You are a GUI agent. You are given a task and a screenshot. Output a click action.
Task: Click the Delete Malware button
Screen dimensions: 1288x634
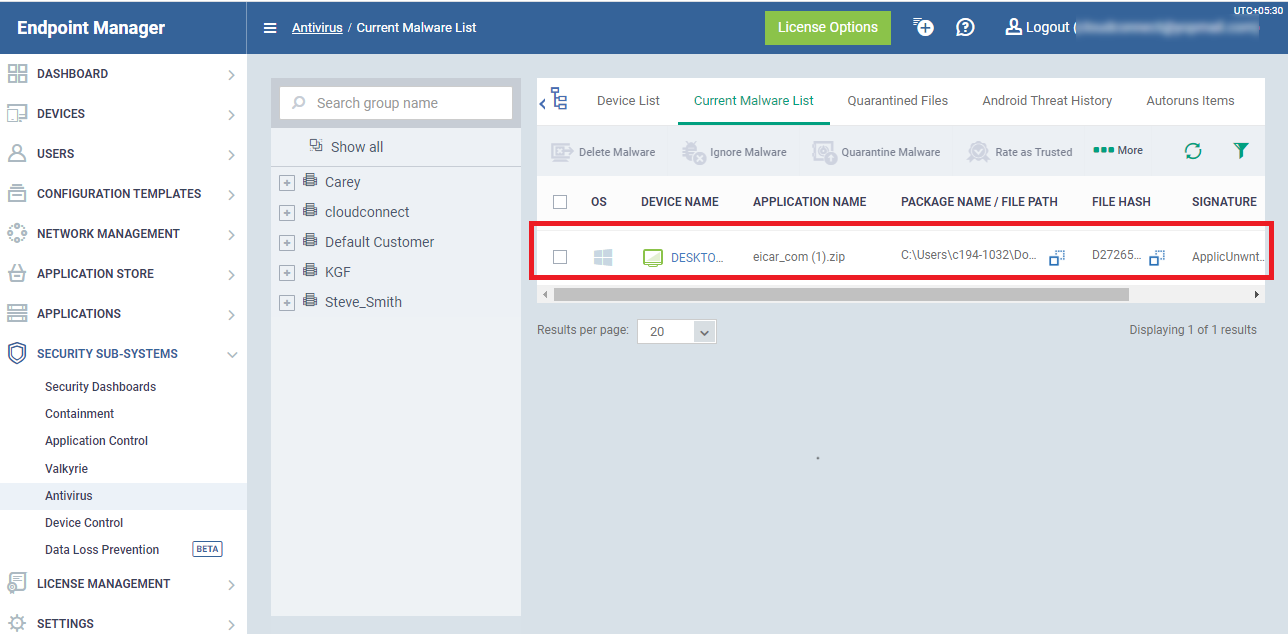(x=604, y=152)
